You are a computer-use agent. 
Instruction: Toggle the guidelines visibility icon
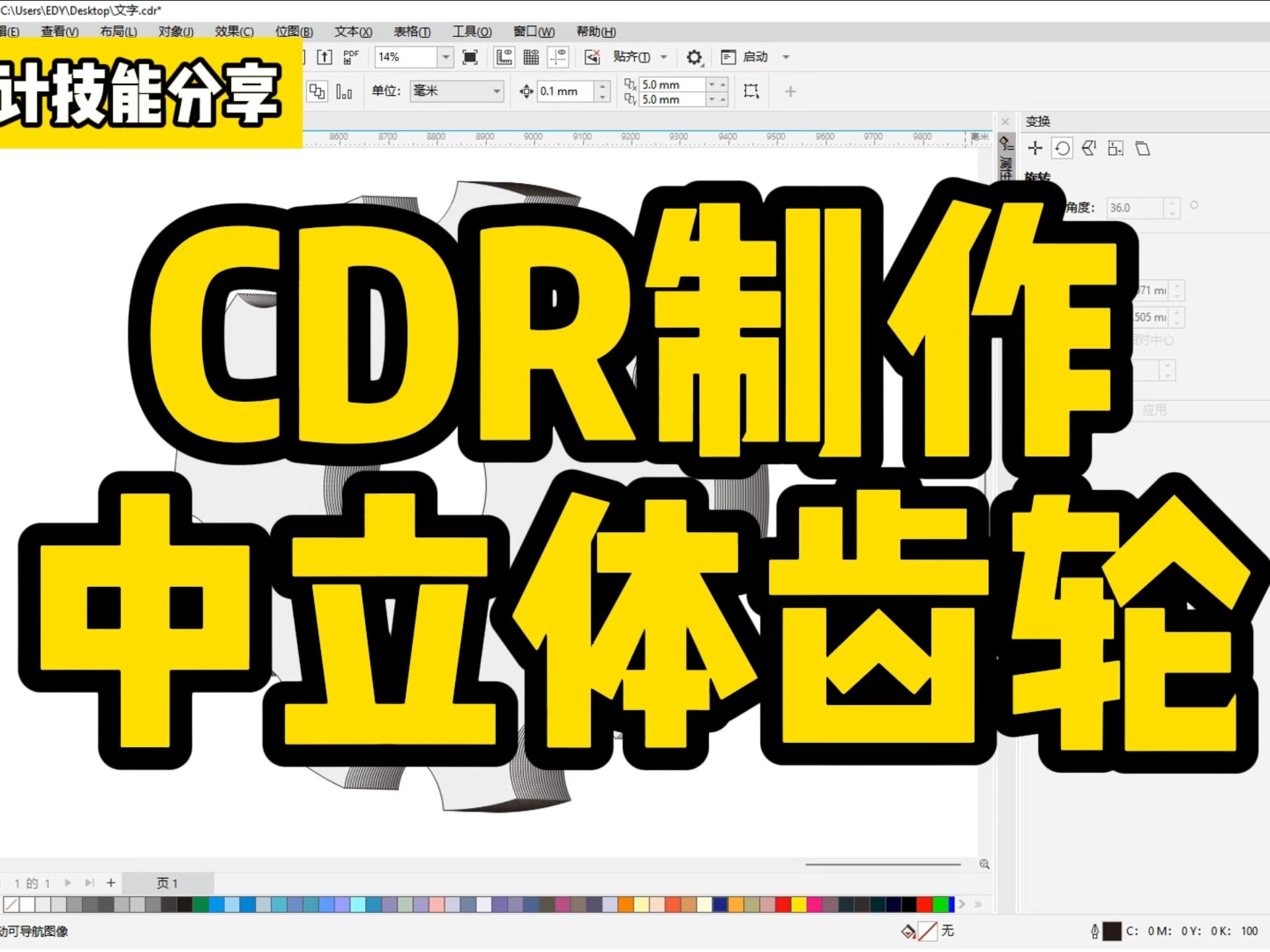tap(559, 58)
